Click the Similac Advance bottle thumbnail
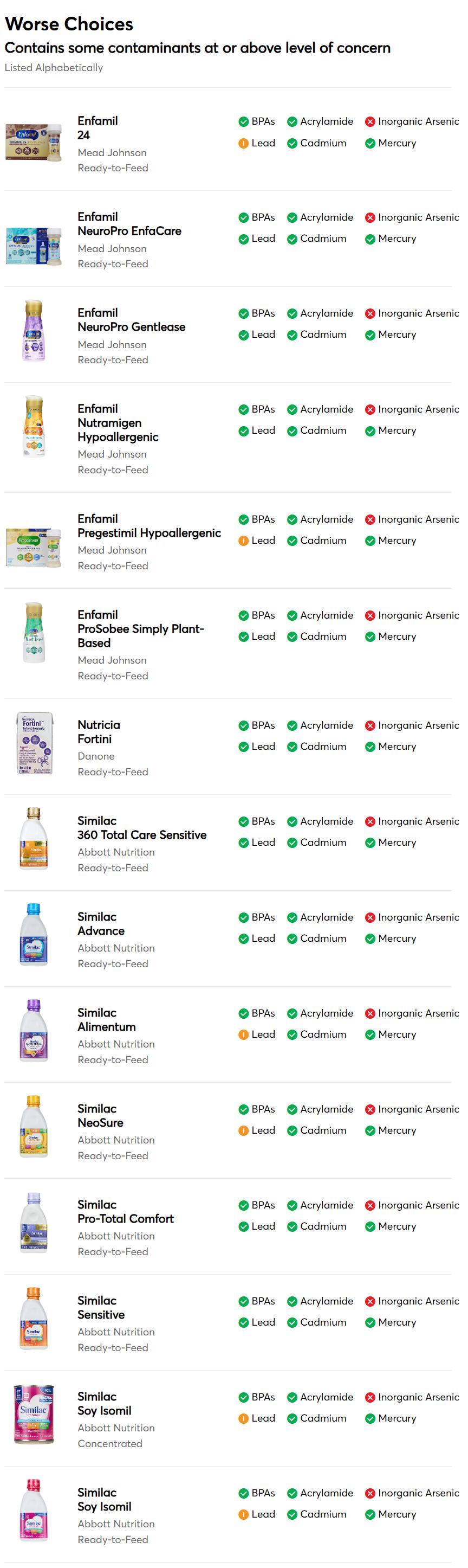 pyautogui.click(x=34, y=934)
